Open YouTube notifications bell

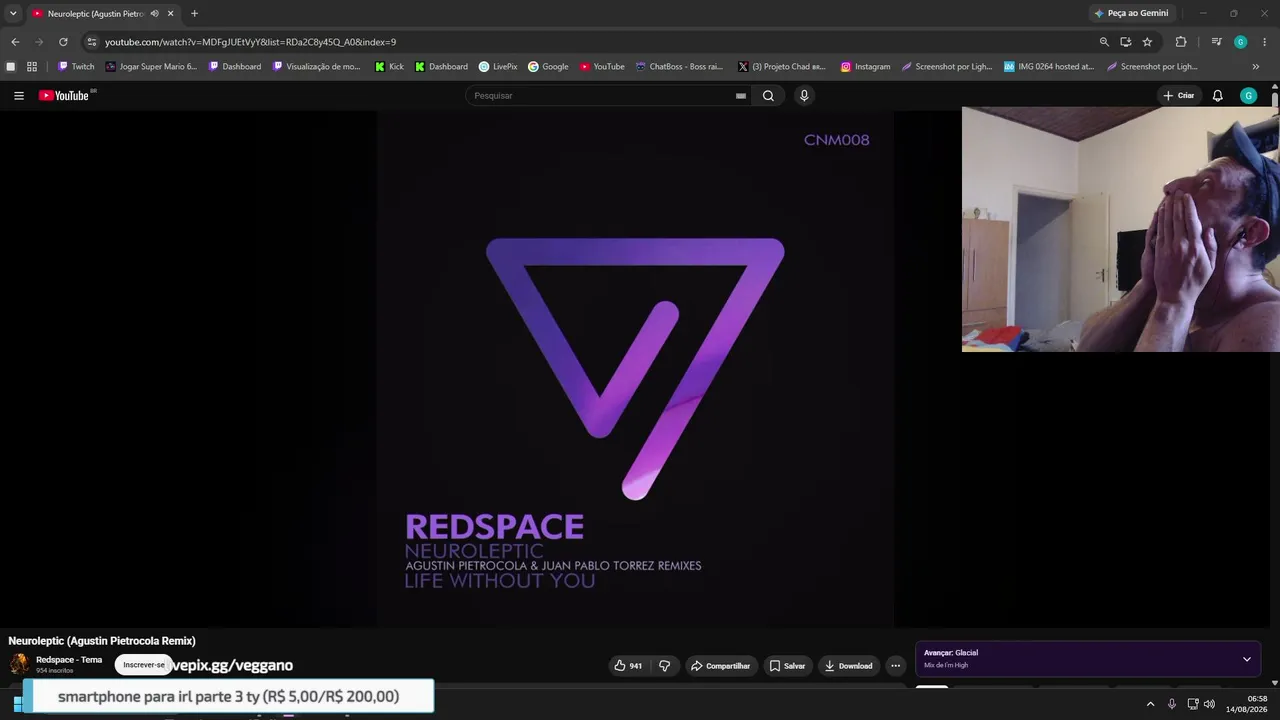point(1218,96)
